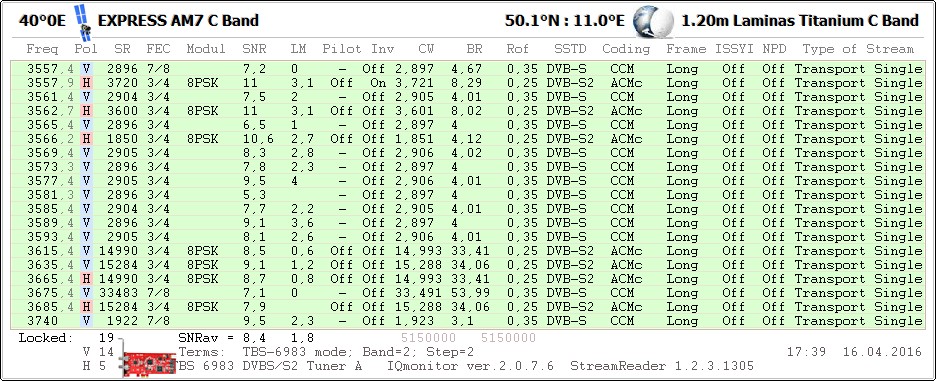Click the Pilot column header
The width and height of the screenshot is (936, 381).
coord(342,49)
